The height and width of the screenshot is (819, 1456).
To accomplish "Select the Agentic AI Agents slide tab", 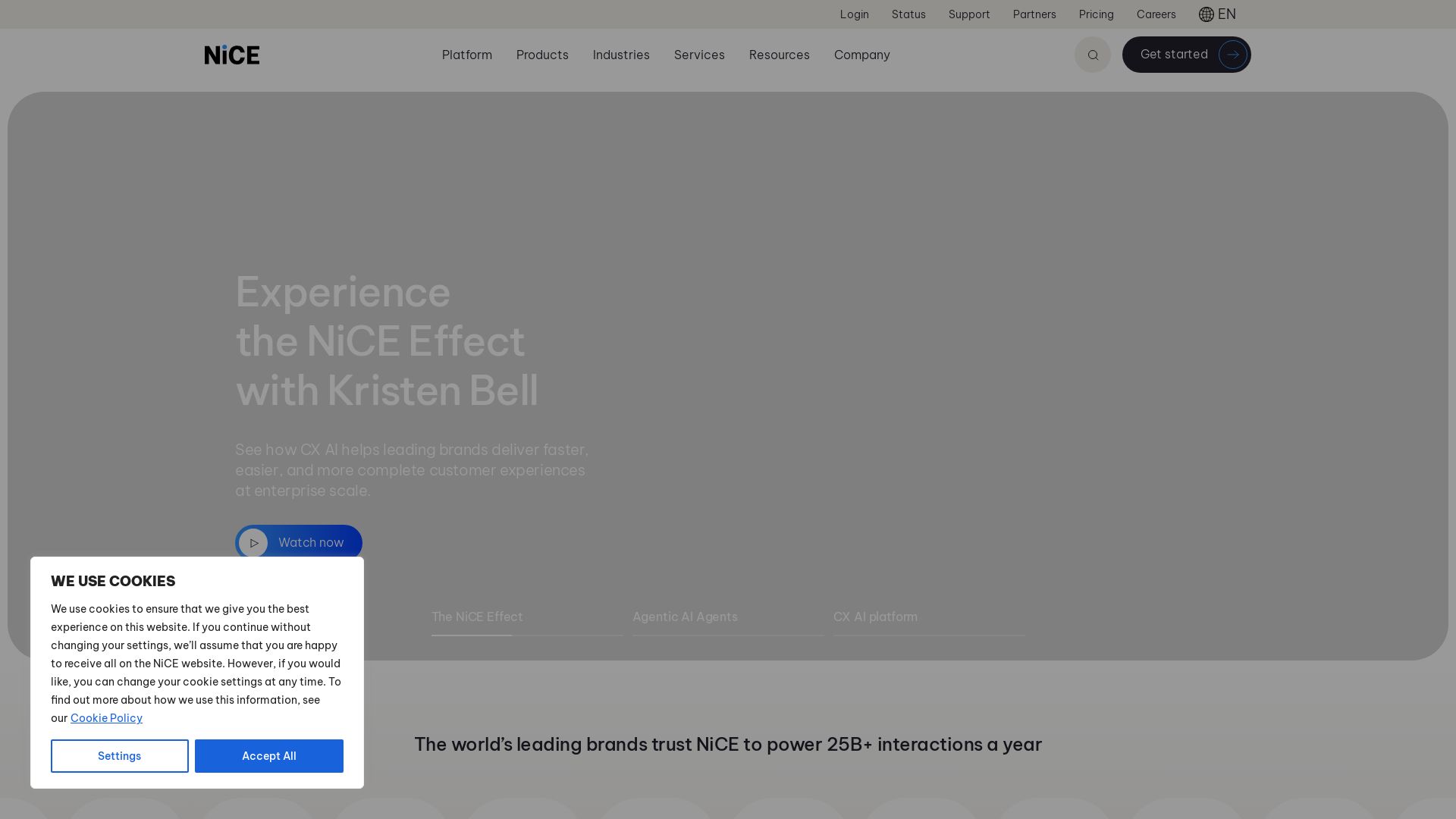I will point(728,621).
